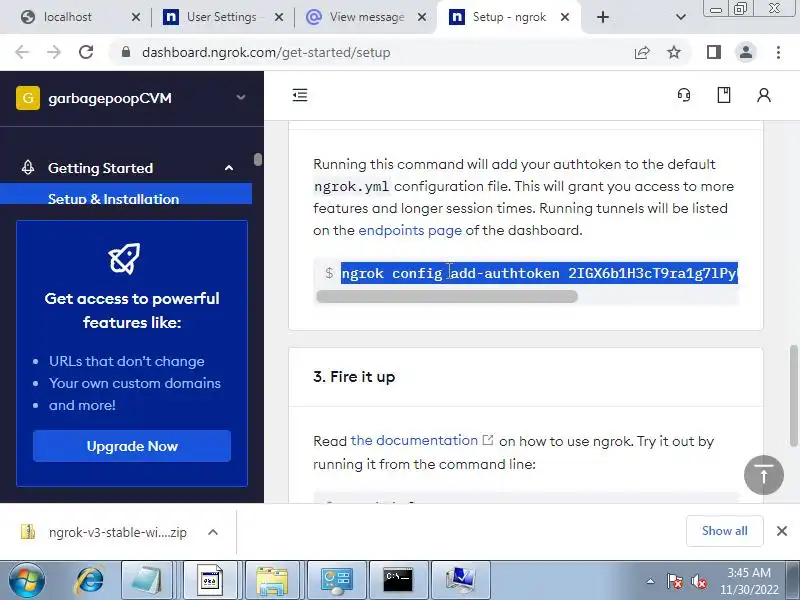Open the user account icon
This screenshot has height=600, width=800.
764,95
